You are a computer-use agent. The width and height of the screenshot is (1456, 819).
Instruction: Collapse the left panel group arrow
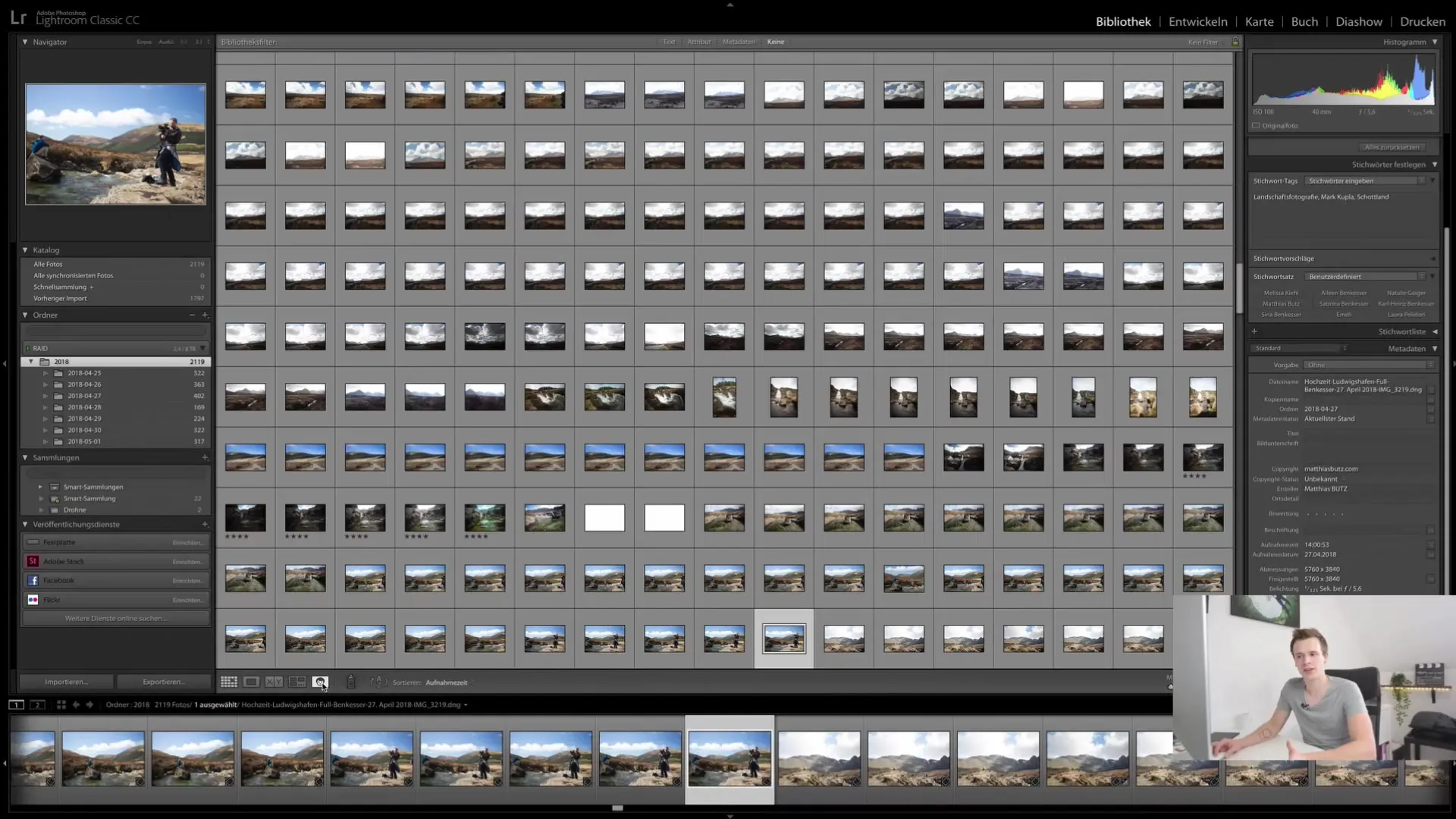[5, 364]
